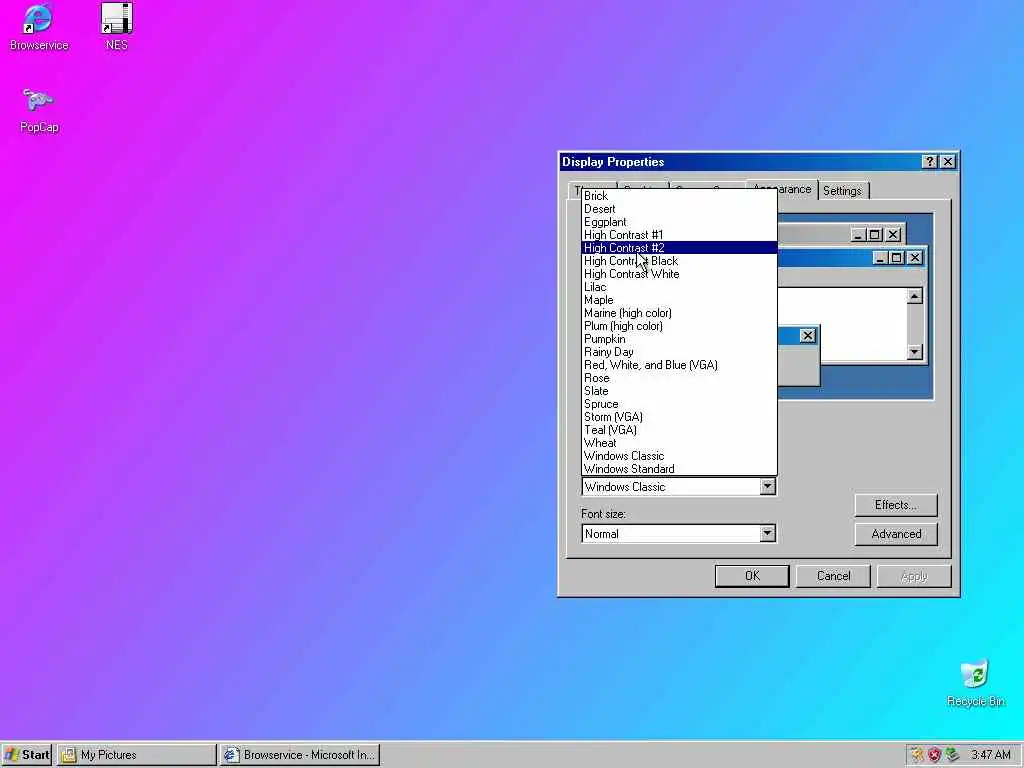Choose Wheat color scheme

[x=679, y=443]
